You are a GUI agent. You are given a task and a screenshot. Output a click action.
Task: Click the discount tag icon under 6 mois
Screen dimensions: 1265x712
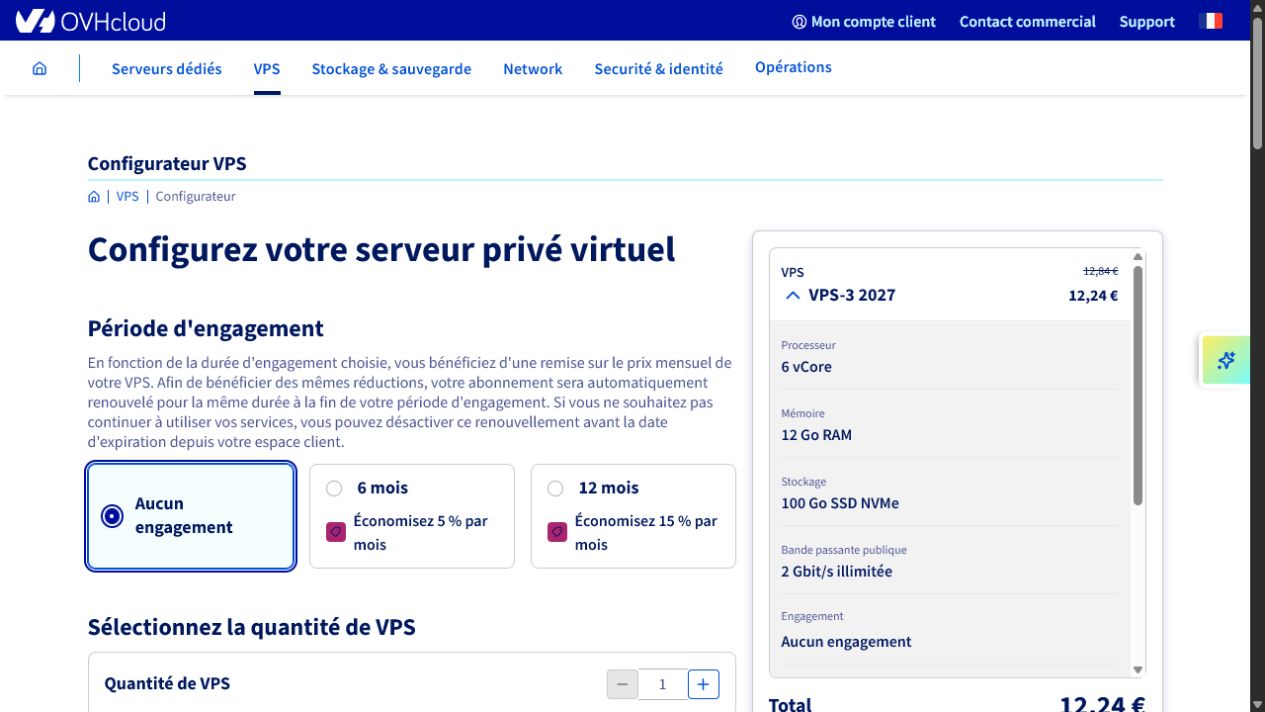(x=336, y=532)
